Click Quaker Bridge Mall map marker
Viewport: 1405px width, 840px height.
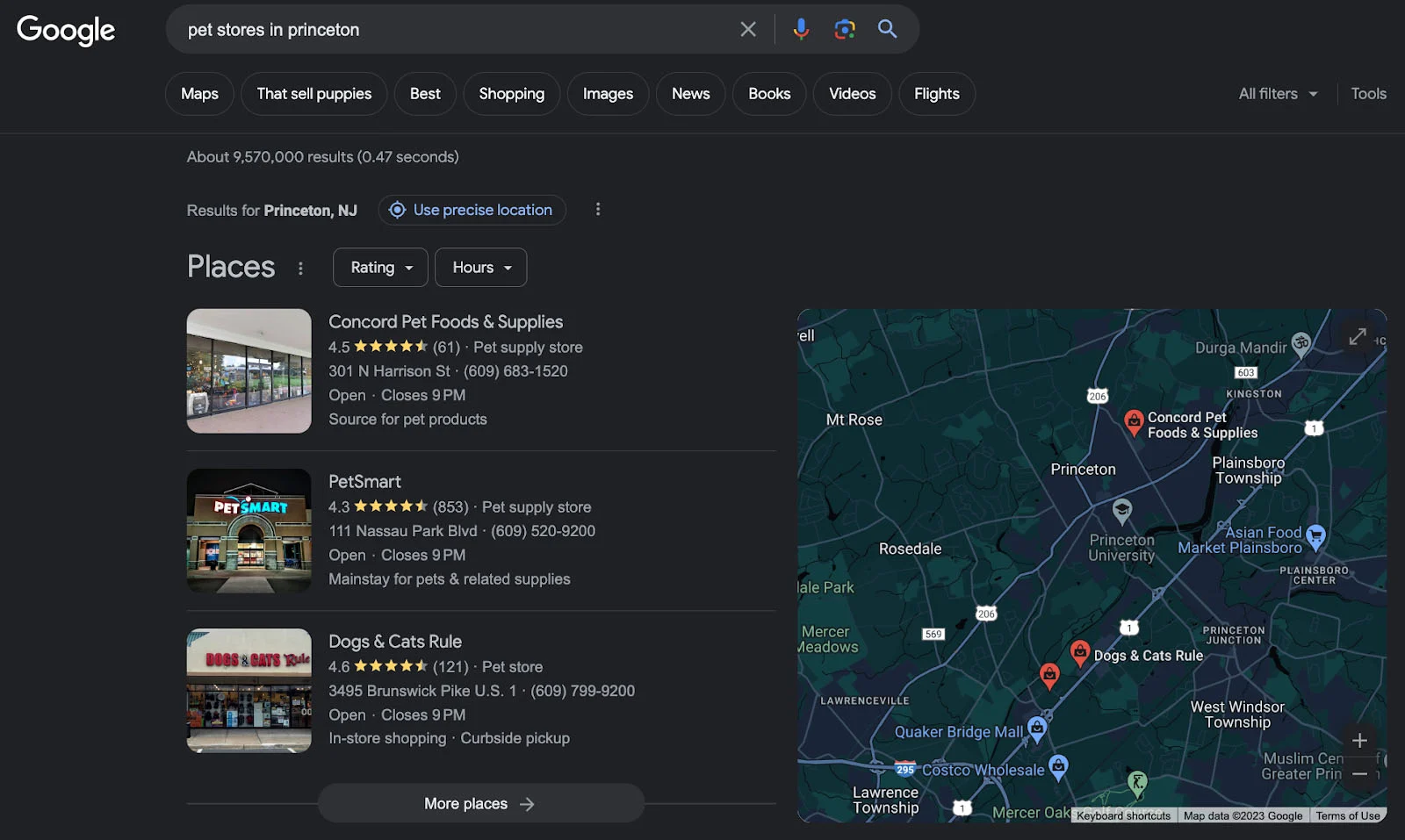pos(1037,729)
